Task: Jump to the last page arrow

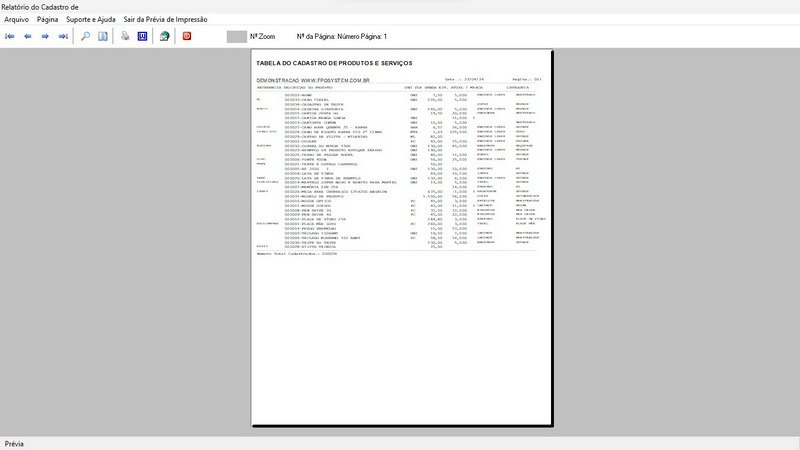Action: [x=63, y=36]
